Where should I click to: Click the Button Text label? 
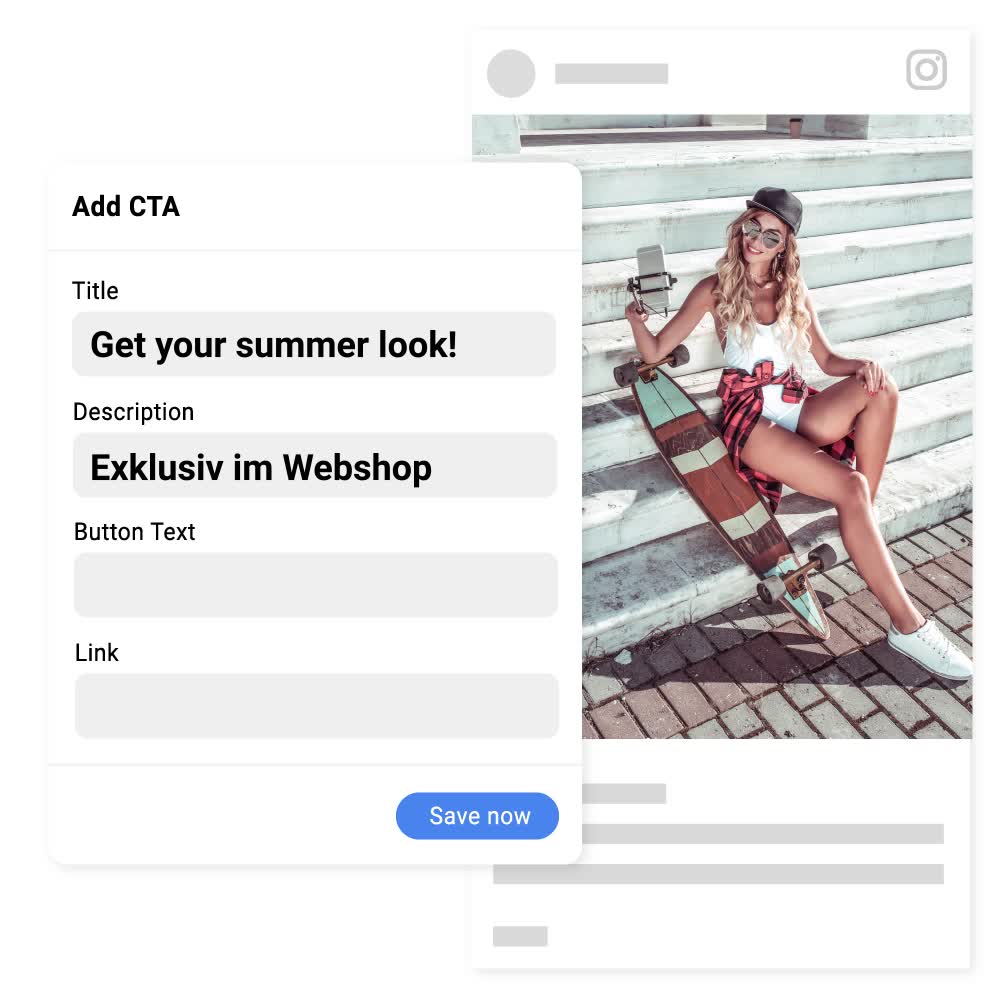pos(135,532)
